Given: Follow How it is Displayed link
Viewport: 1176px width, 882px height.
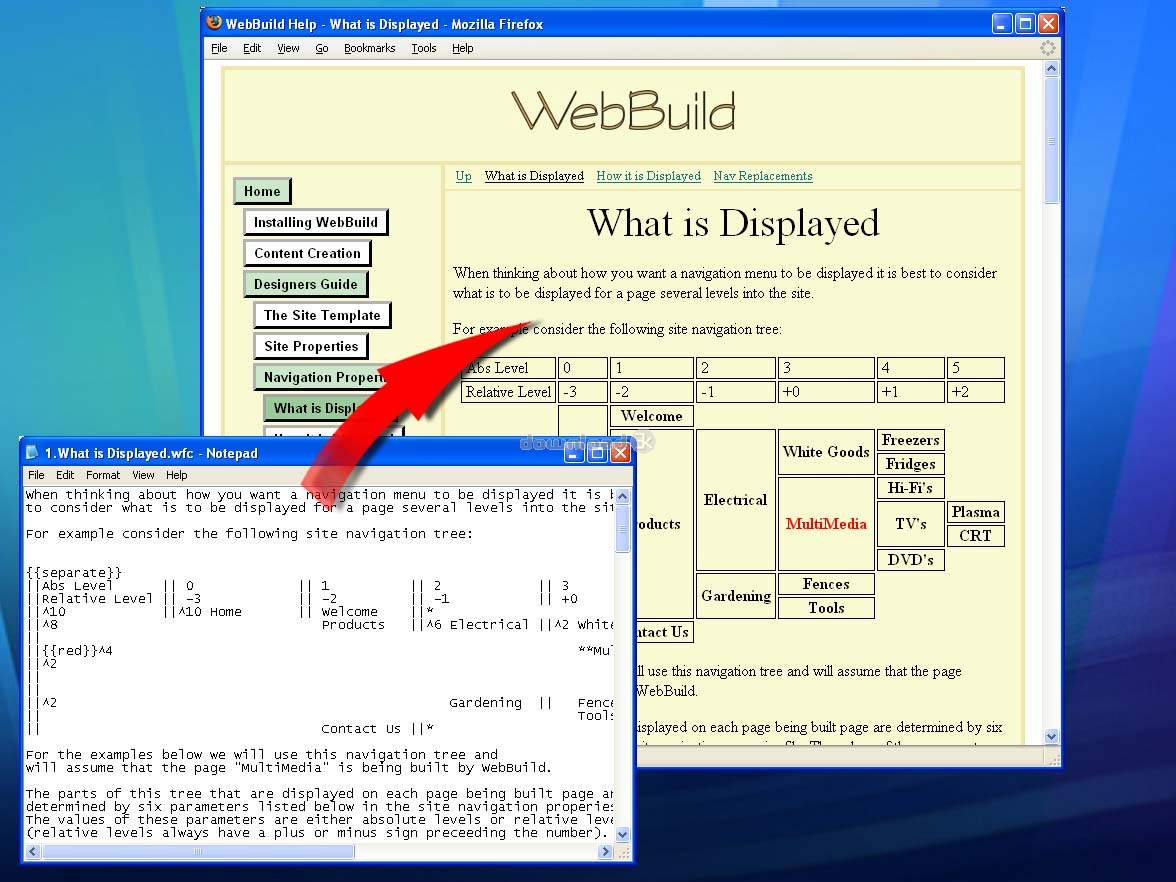Looking at the screenshot, I should pos(649,176).
